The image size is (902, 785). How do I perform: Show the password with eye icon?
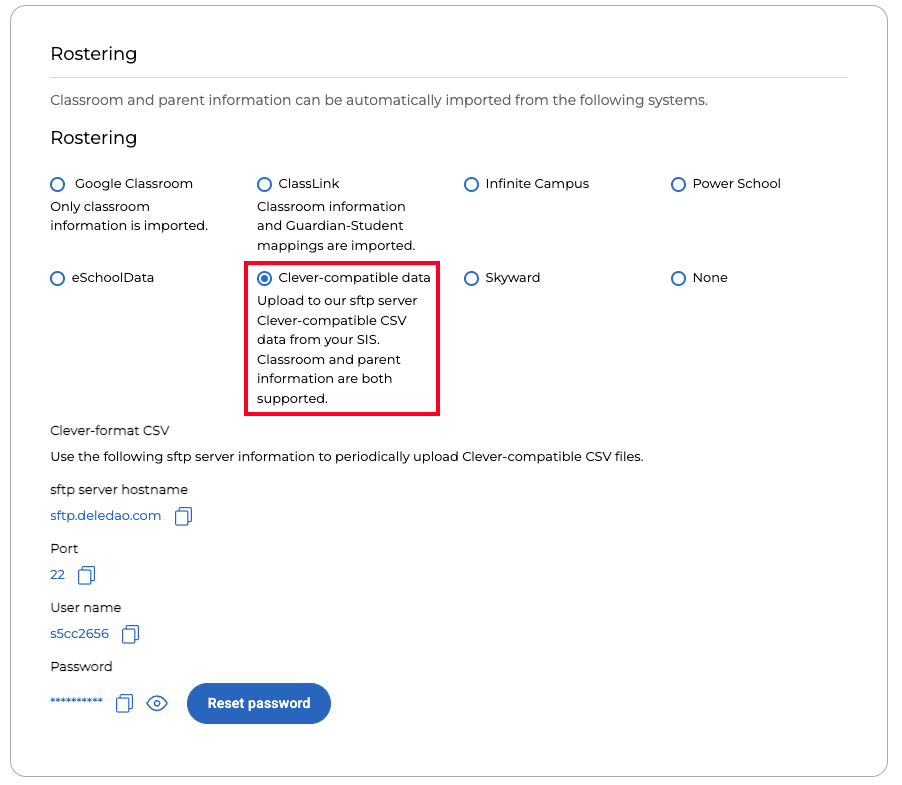(x=156, y=703)
